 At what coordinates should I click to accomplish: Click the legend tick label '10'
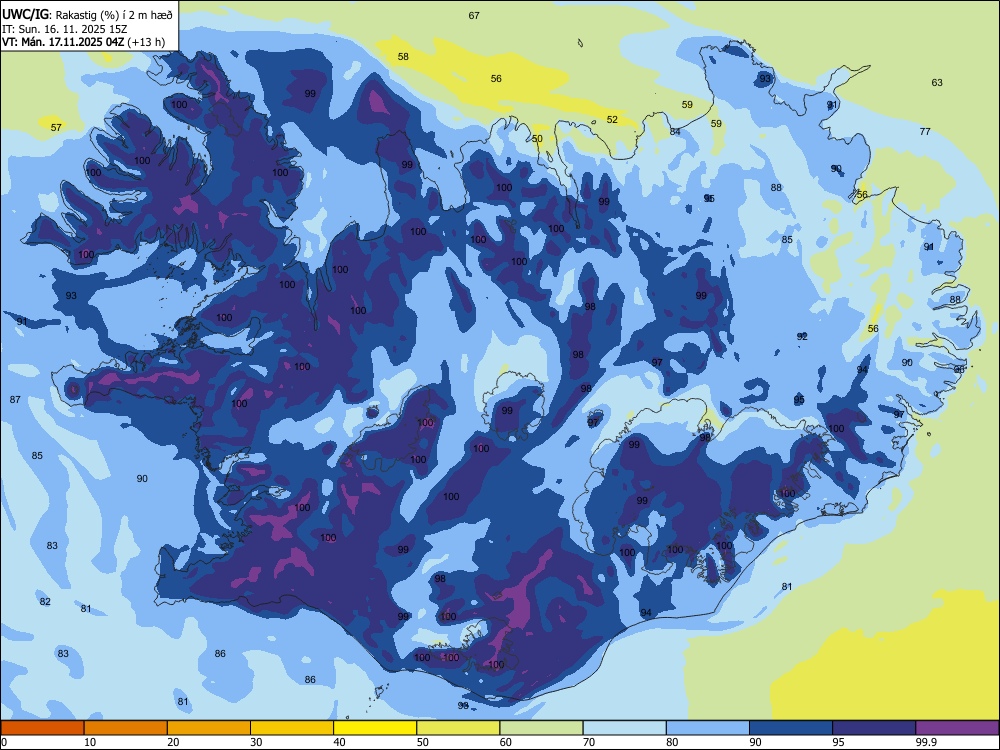point(90,742)
